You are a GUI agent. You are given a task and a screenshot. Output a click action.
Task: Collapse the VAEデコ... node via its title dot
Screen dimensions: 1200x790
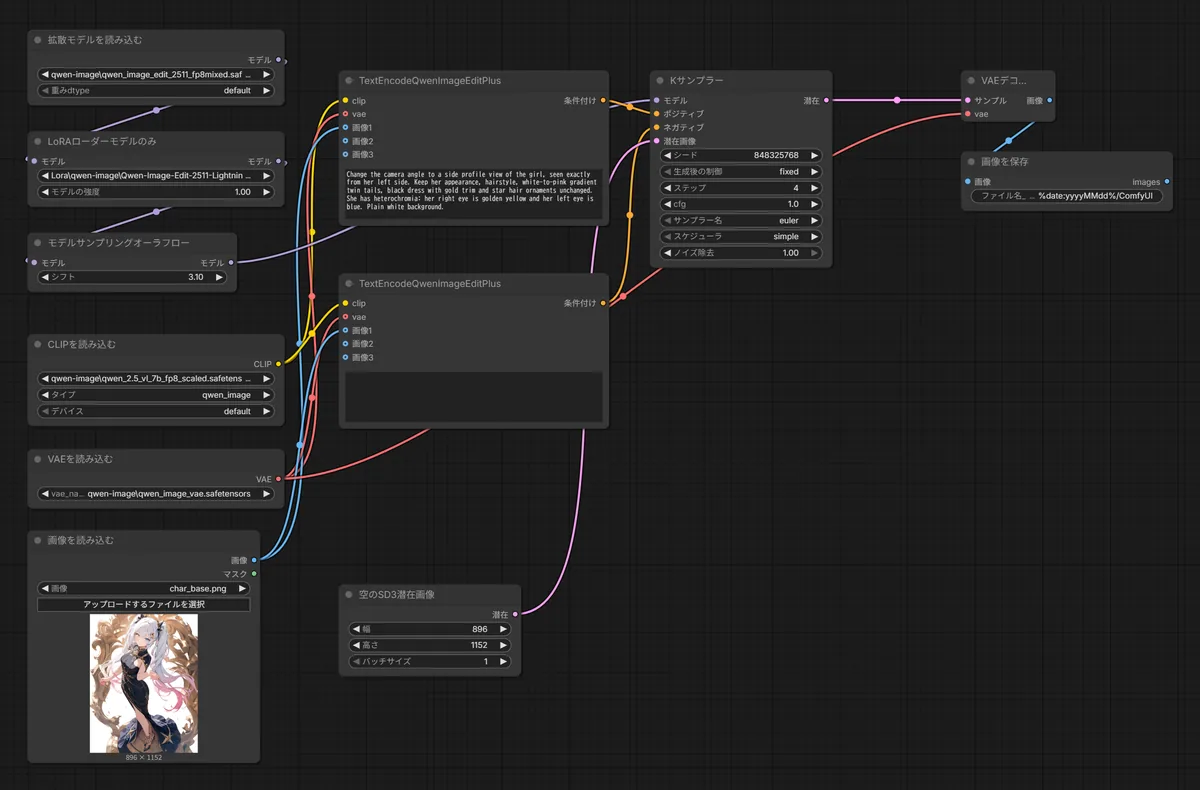(971, 80)
